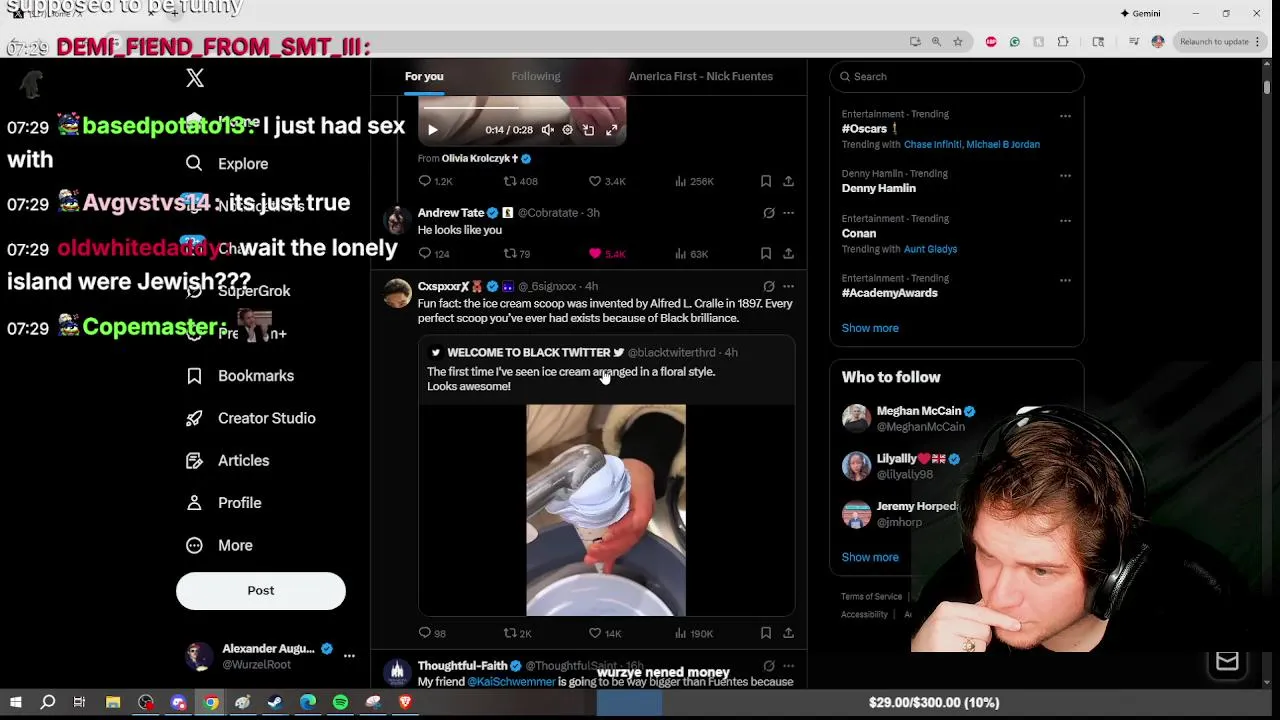
Task: Bookmark the ice cream scoop post
Action: (766, 633)
